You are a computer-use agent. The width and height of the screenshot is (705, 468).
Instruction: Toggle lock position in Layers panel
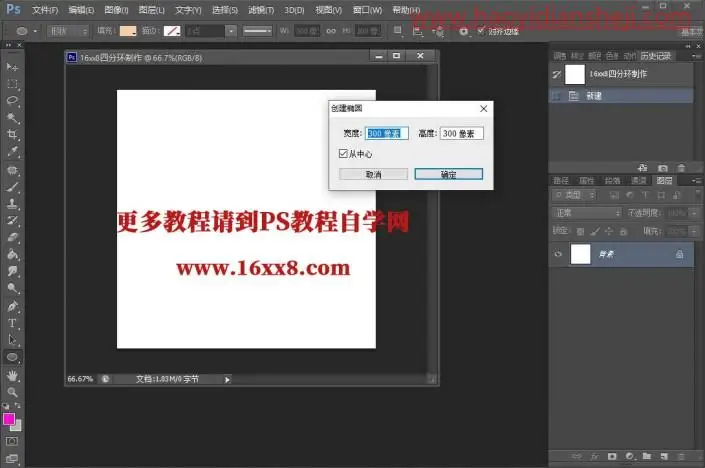(x=609, y=231)
